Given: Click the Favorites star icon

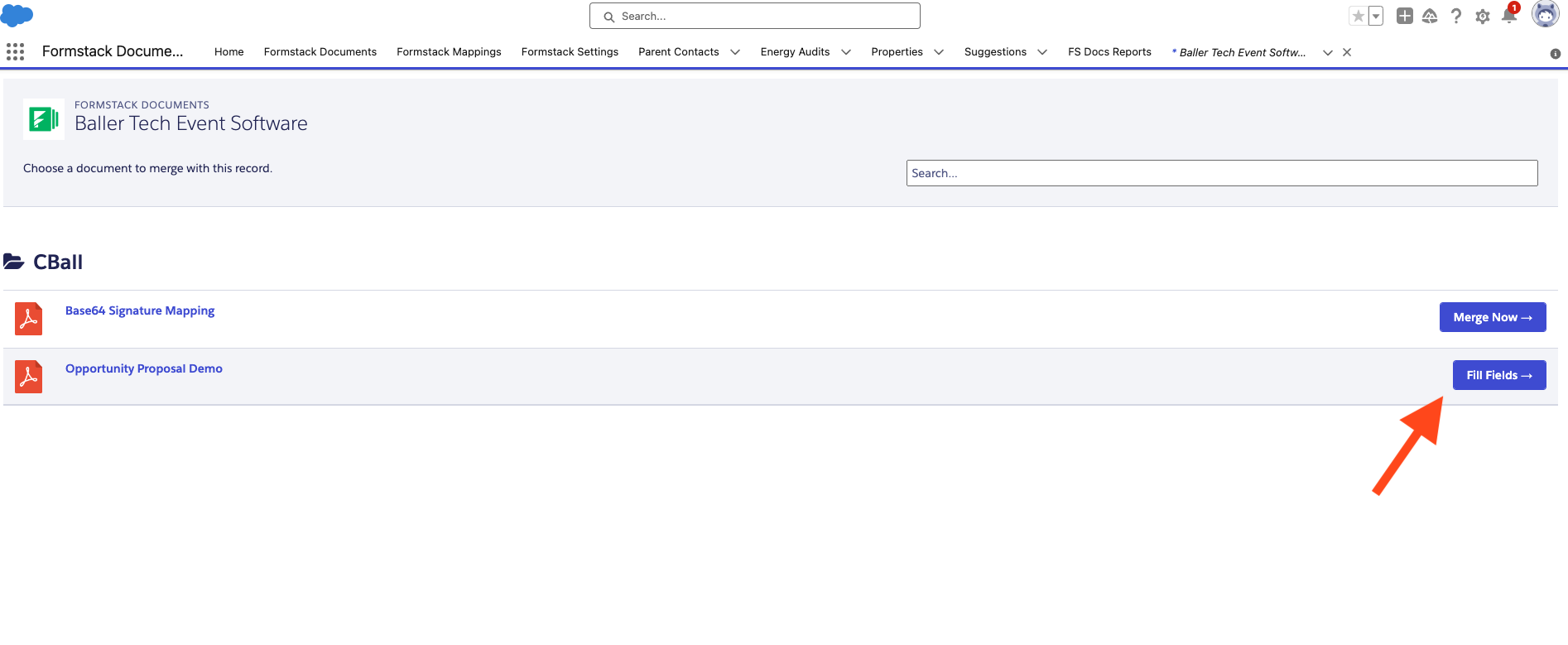Looking at the screenshot, I should [1359, 16].
